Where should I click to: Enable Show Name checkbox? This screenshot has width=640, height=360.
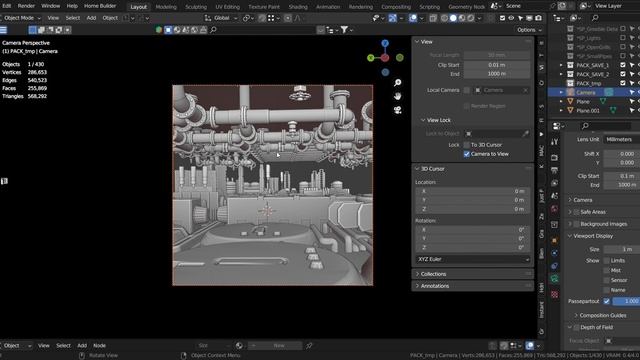607,290
